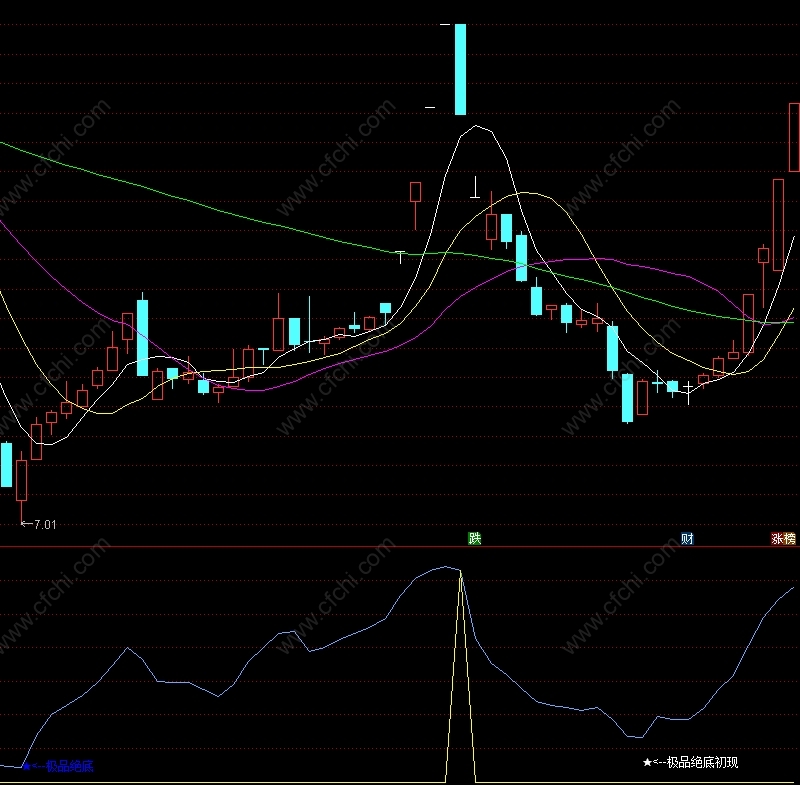Click the white star before 极品绝底初现
The width and height of the screenshot is (800, 785).
(647, 763)
